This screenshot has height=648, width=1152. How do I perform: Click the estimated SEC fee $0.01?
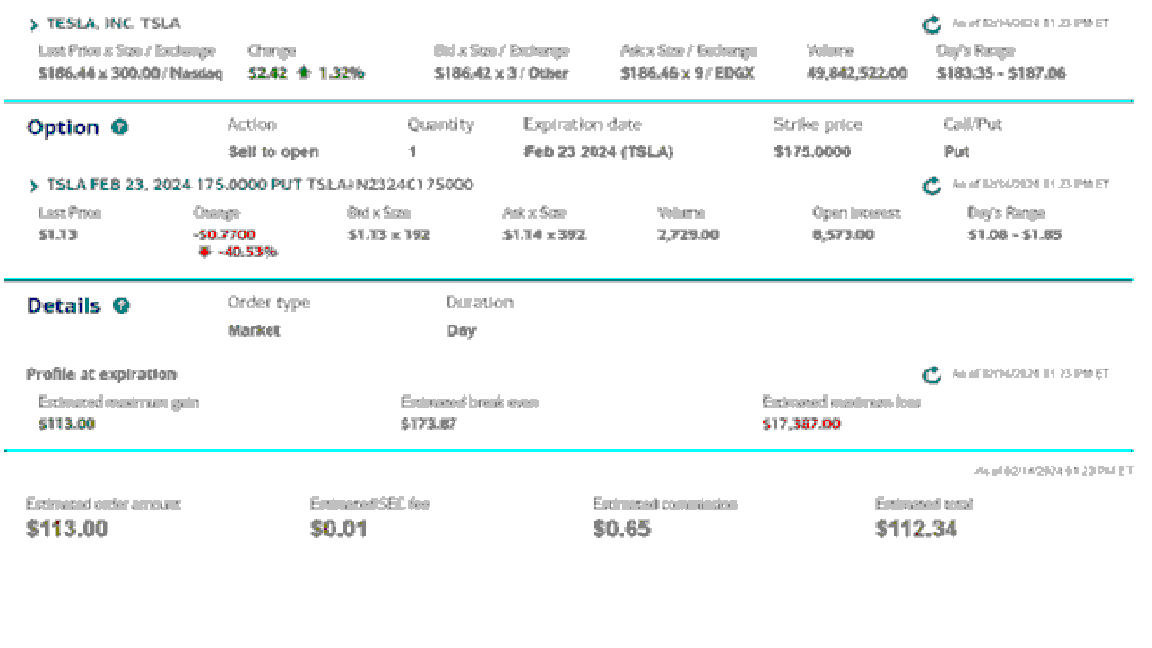339,529
